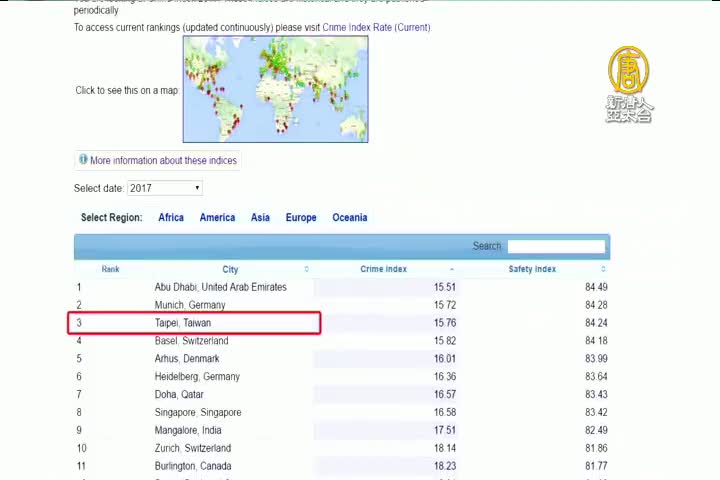The image size is (720, 480).
Task: Click inside the table Search field
Action: click(x=556, y=246)
